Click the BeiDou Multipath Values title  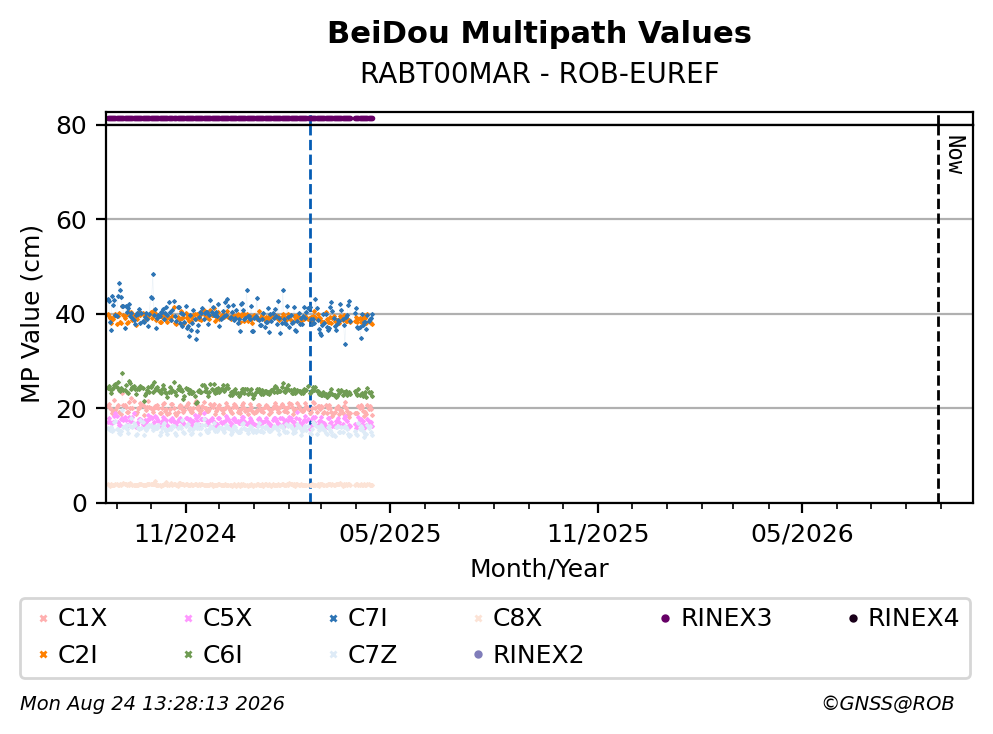click(x=540, y=33)
